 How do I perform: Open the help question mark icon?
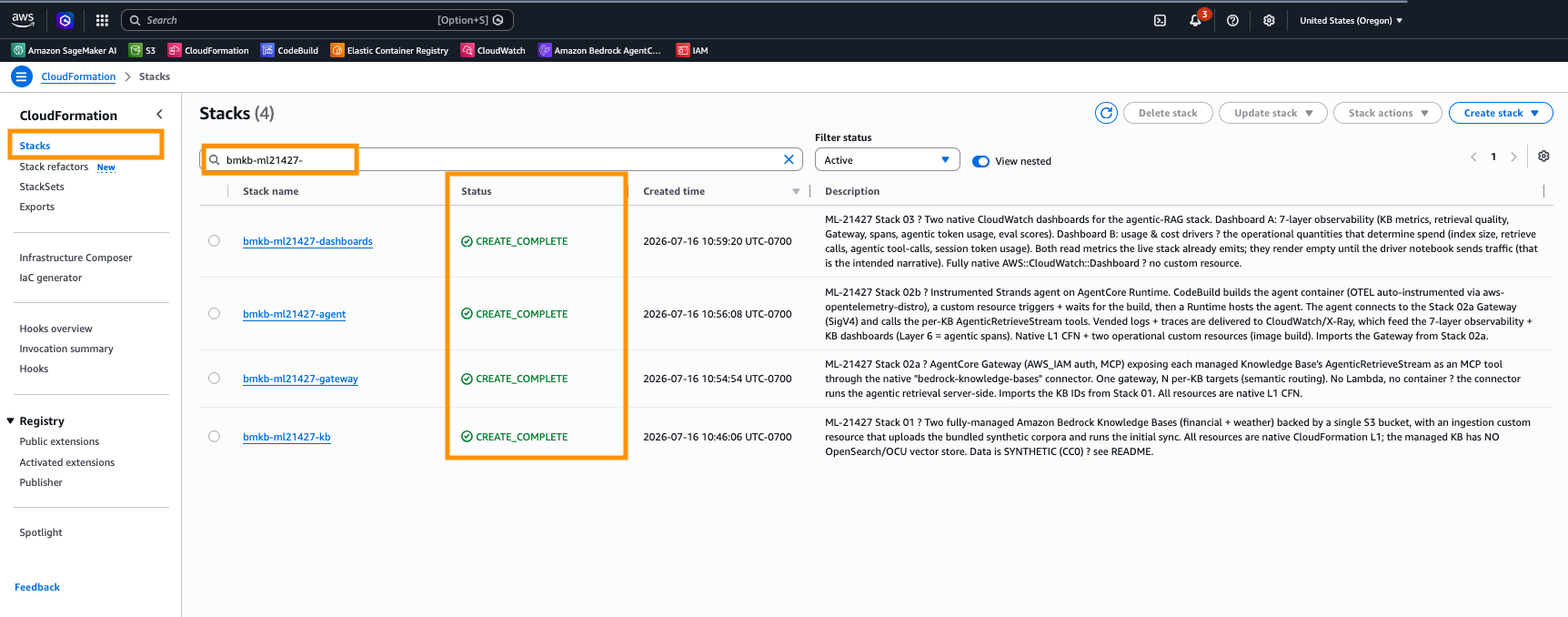(1232, 20)
